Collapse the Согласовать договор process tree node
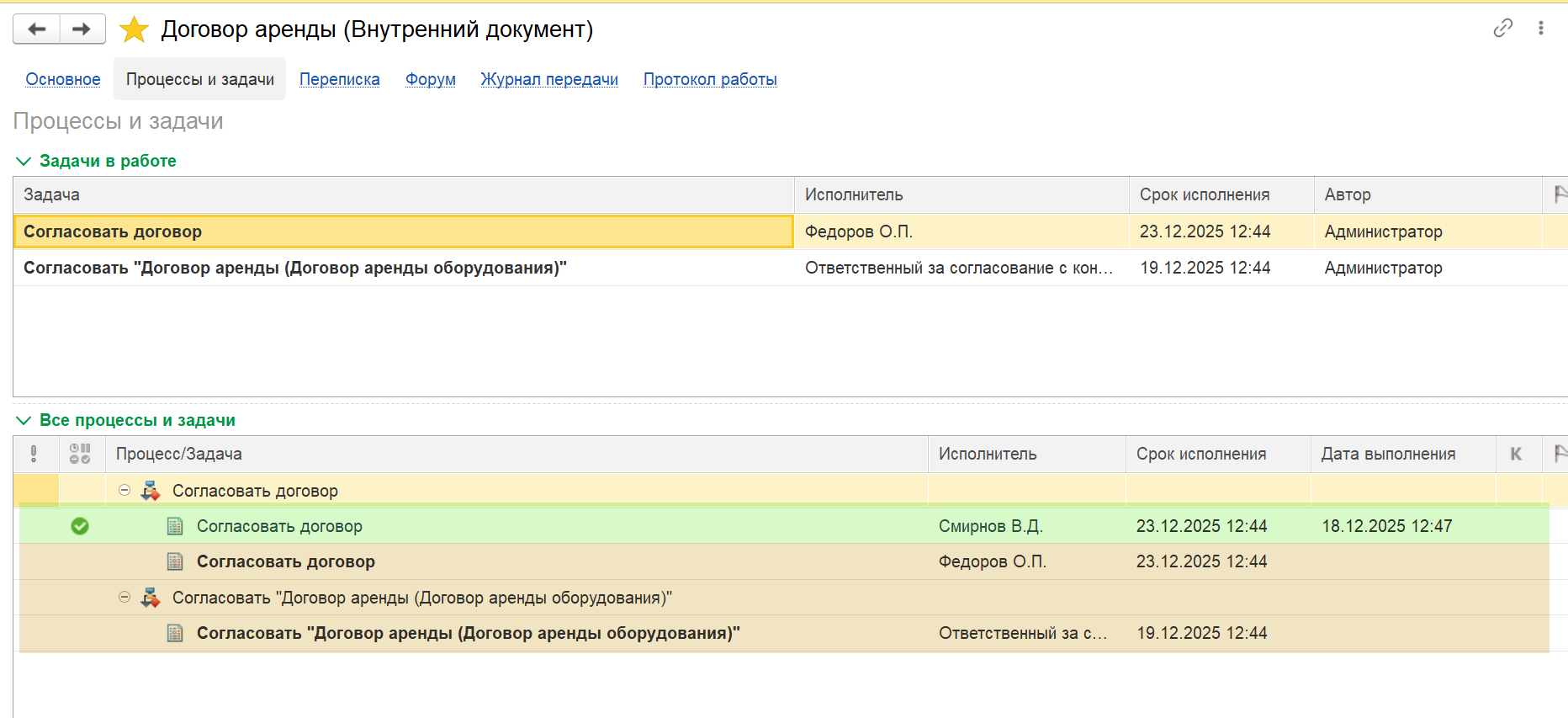This screenshot has height=718, width=1568. [x=124, y=490]
